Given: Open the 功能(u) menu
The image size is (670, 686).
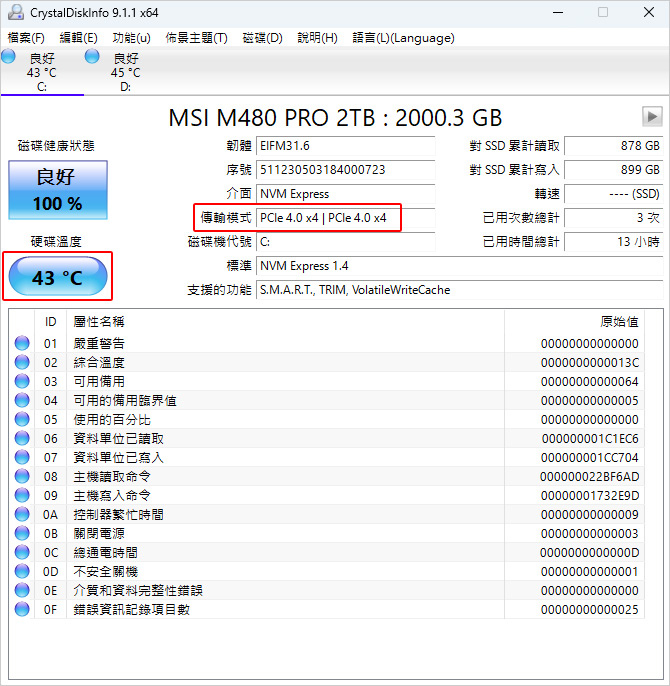Looking at the screenshot, I should pos(131,38).
